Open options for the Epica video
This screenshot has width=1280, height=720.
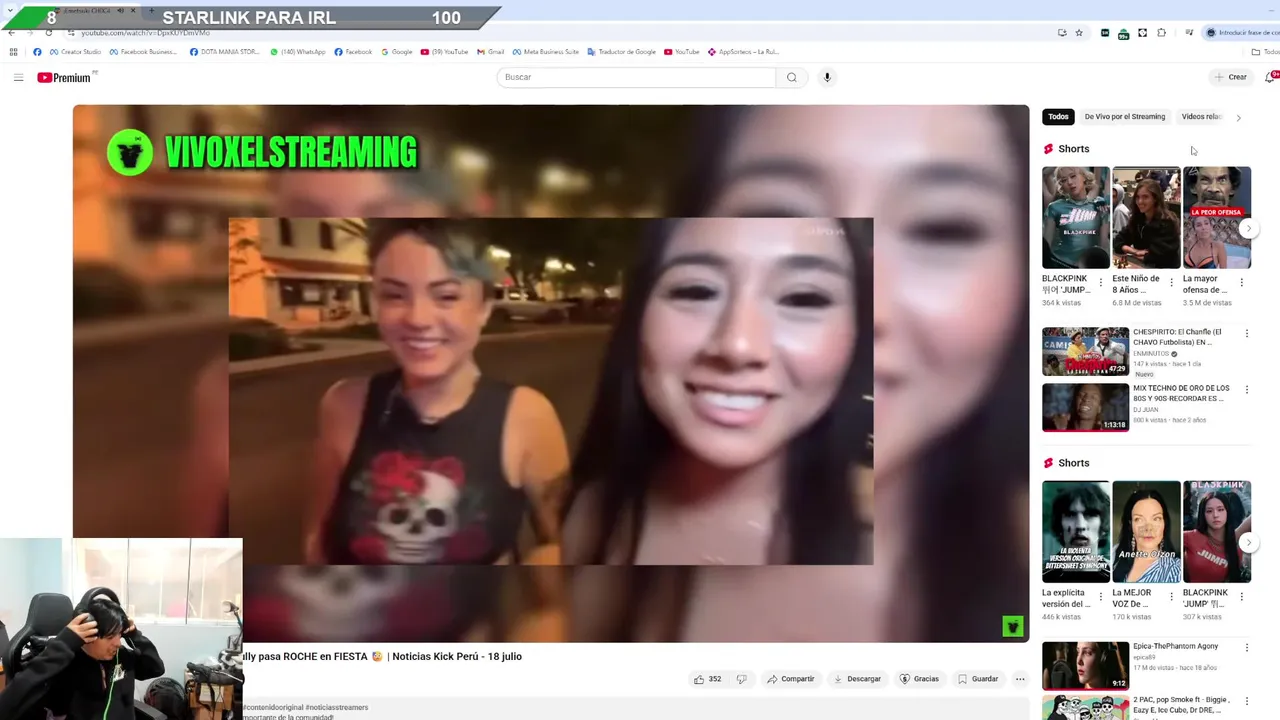point(1246,648)
